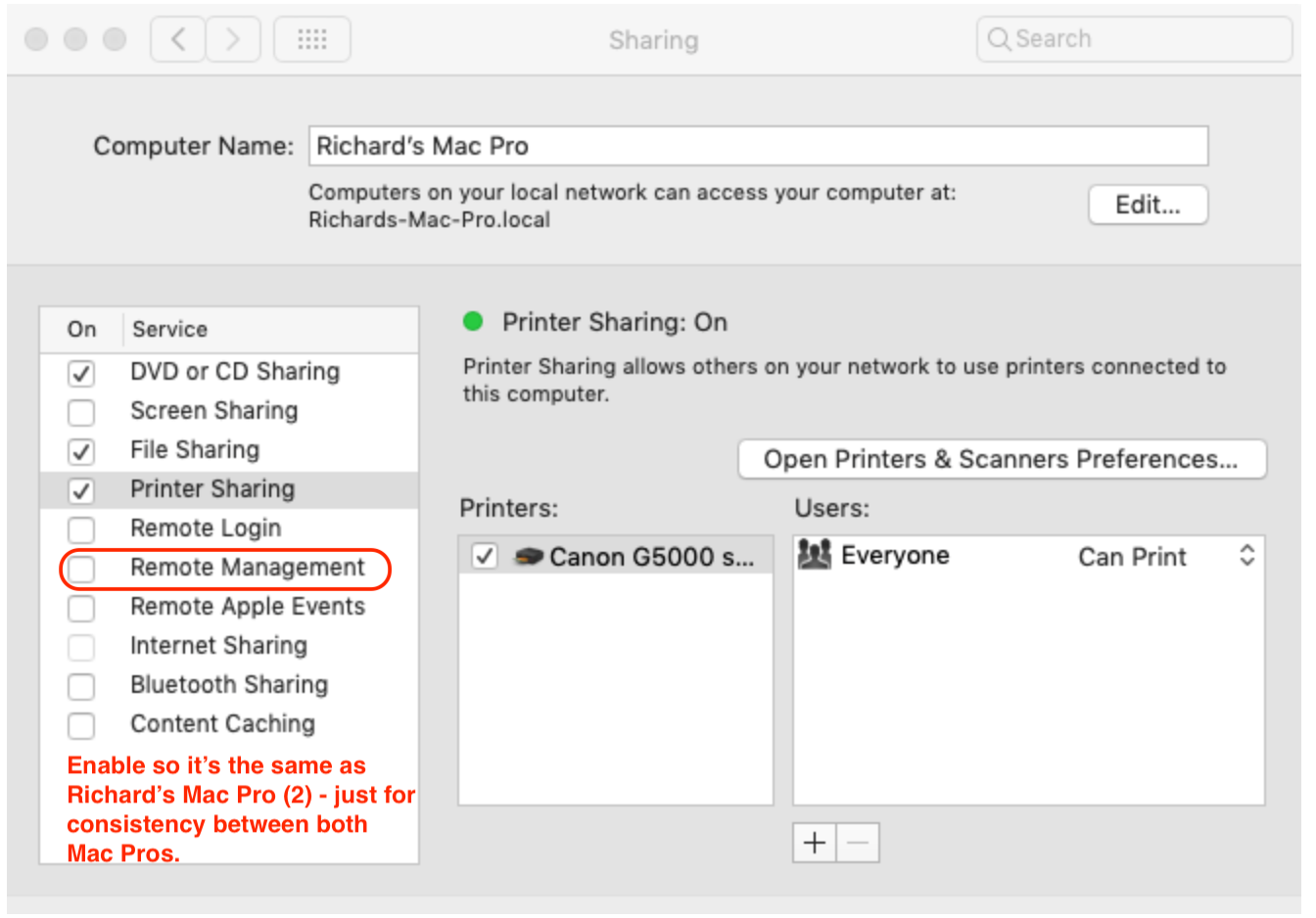Select the File Sharing service row
1316x918 pixels.
(229, 450)
